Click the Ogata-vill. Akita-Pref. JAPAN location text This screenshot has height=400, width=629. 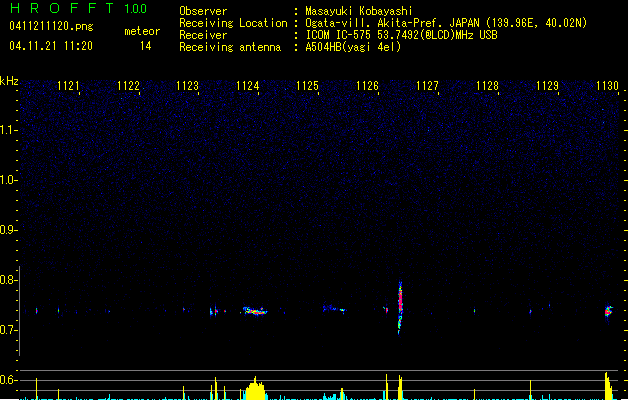(x=446, y=23)
